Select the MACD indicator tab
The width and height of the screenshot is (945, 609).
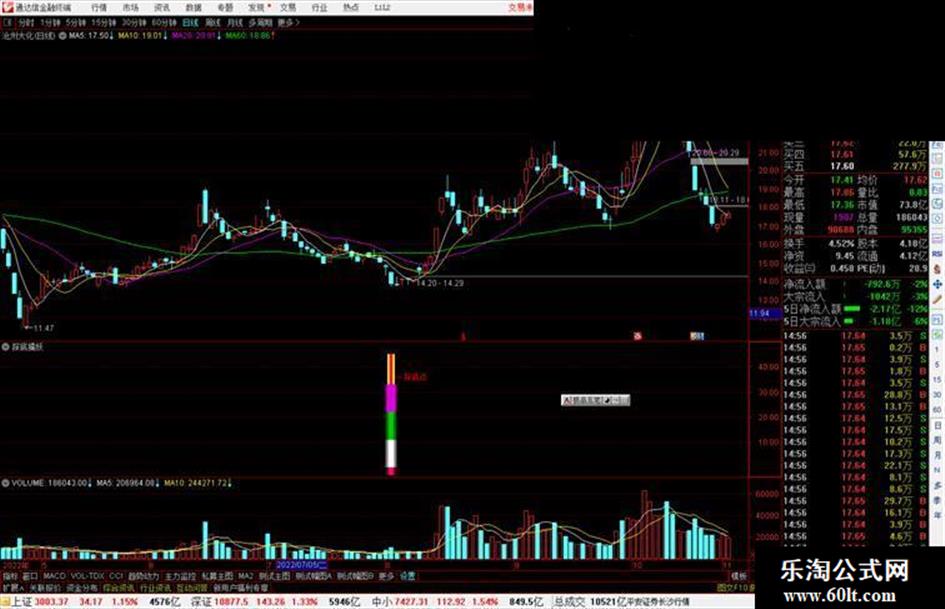(54, 576)
